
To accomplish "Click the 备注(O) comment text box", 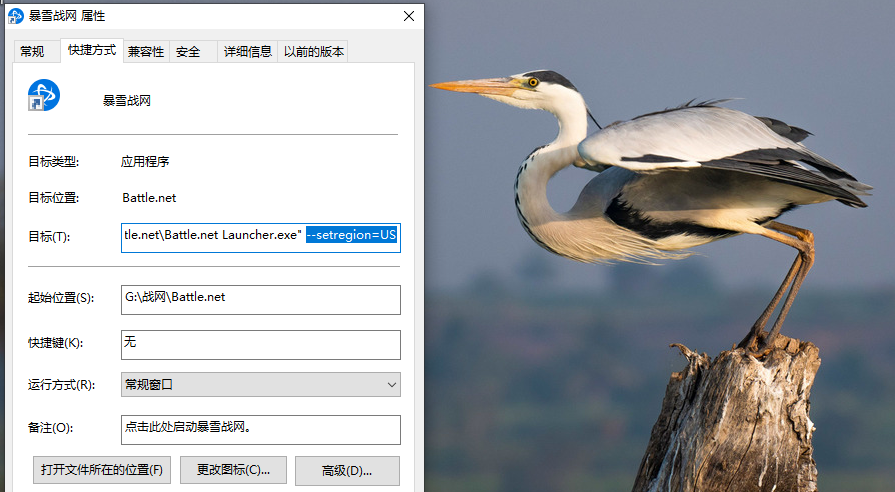I will 260,428.
